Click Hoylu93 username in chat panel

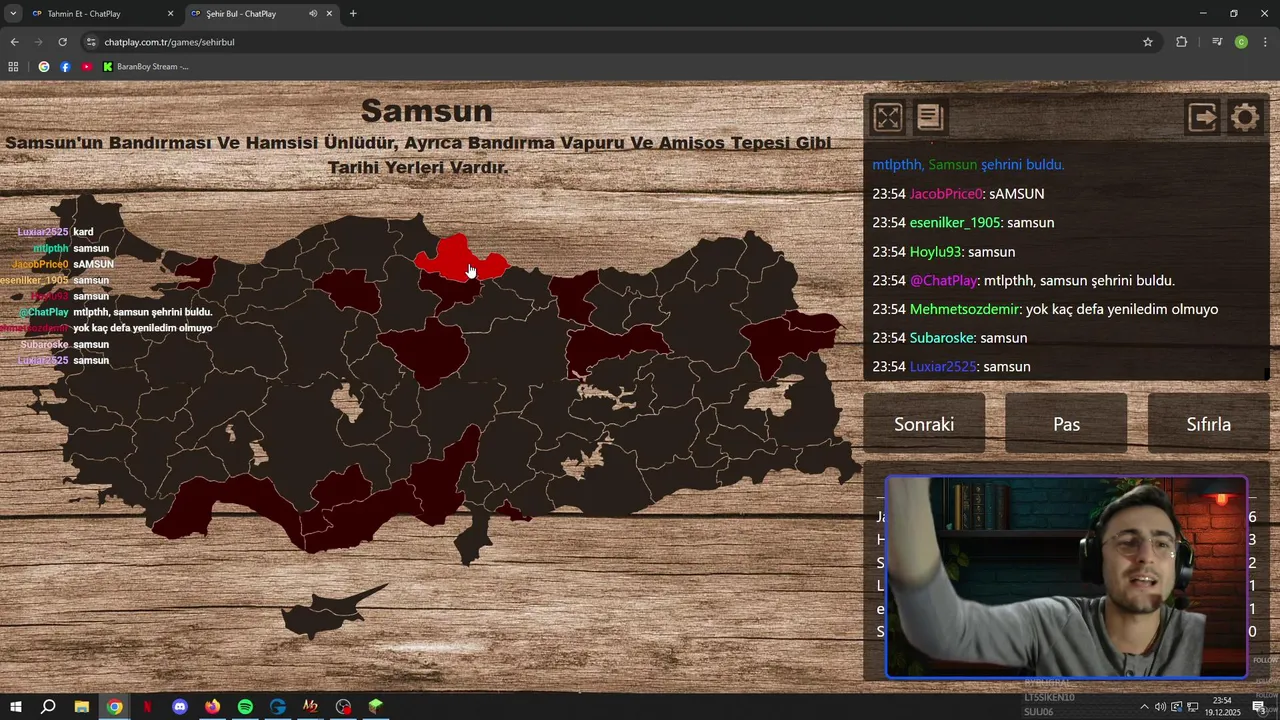pos(935,252)
